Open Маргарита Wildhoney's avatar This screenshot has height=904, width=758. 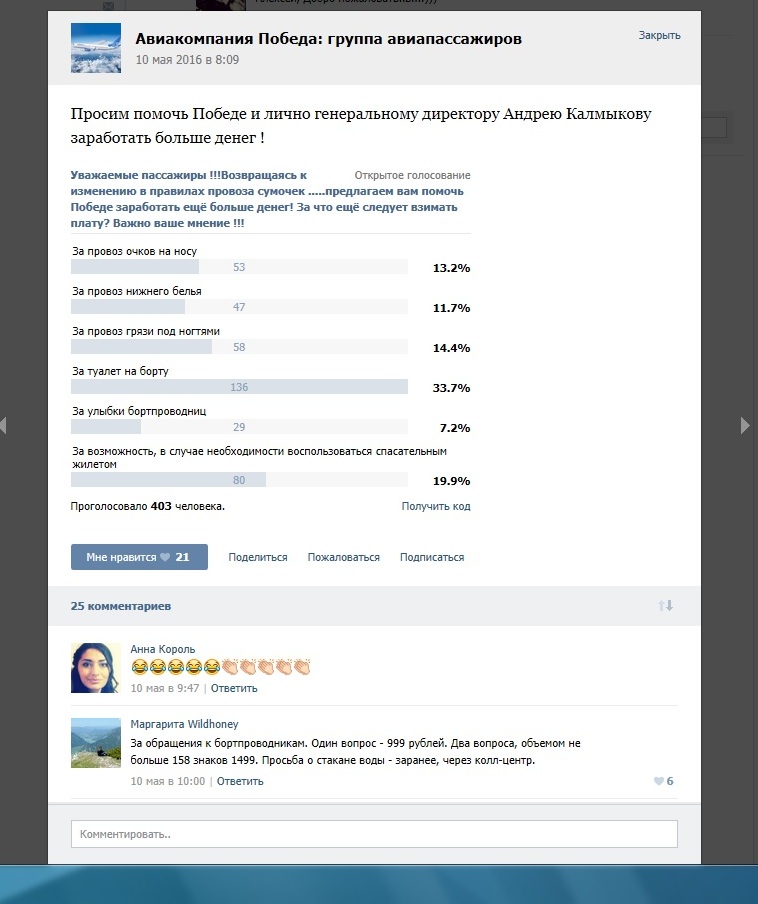click(96, 744)
